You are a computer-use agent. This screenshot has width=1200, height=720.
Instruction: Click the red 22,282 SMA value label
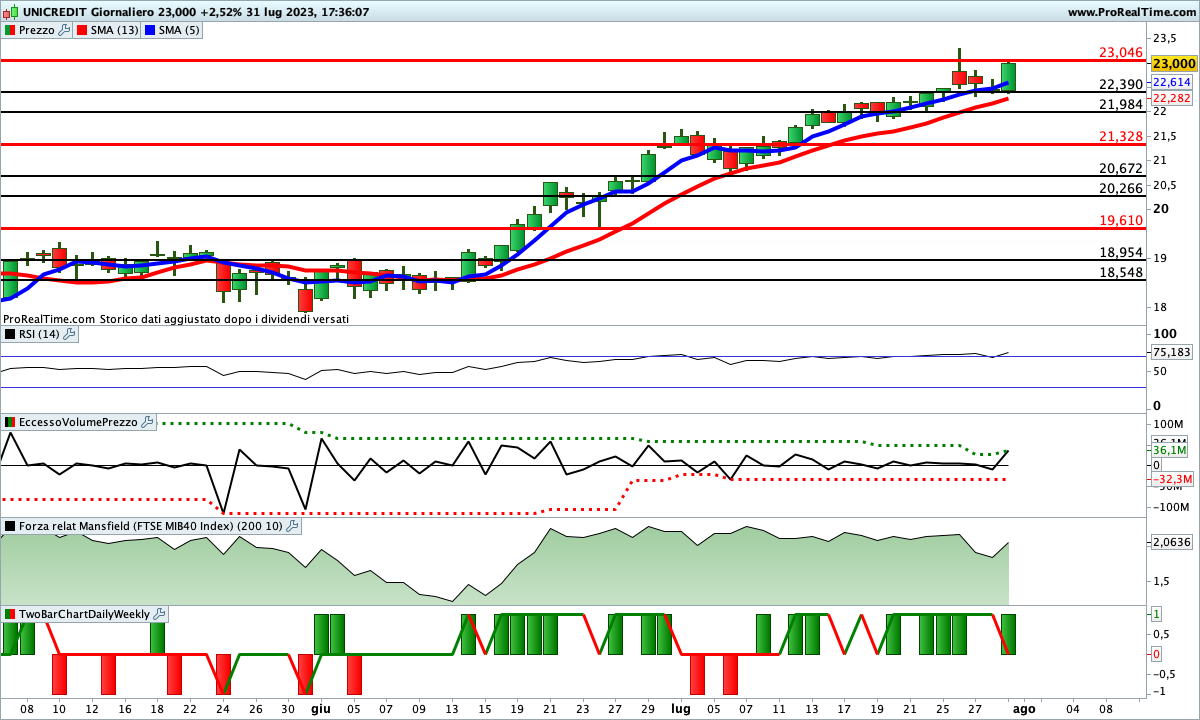1172,98
